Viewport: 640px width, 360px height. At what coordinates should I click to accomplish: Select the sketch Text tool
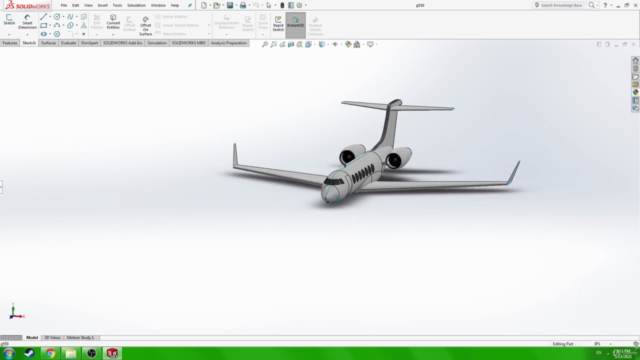(x=84, y=25)
